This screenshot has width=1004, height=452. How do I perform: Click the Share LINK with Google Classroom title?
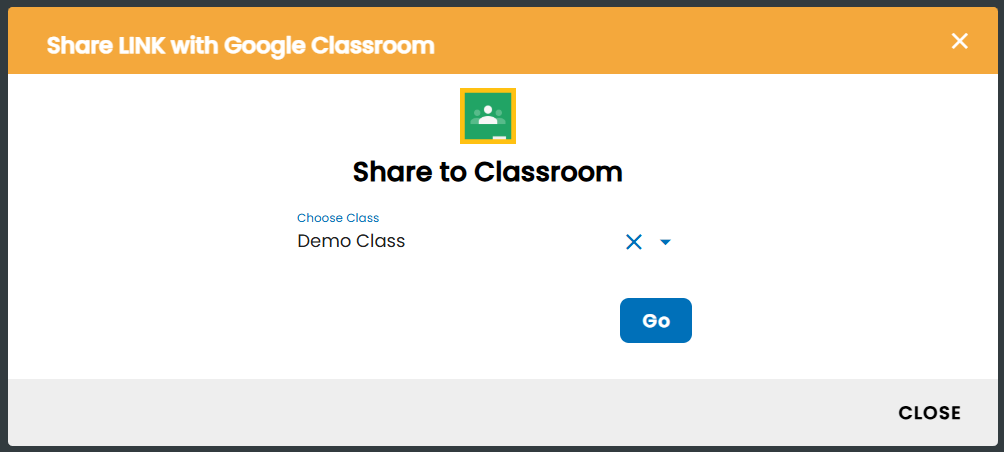pyautogui.click(x=241, y=45)
